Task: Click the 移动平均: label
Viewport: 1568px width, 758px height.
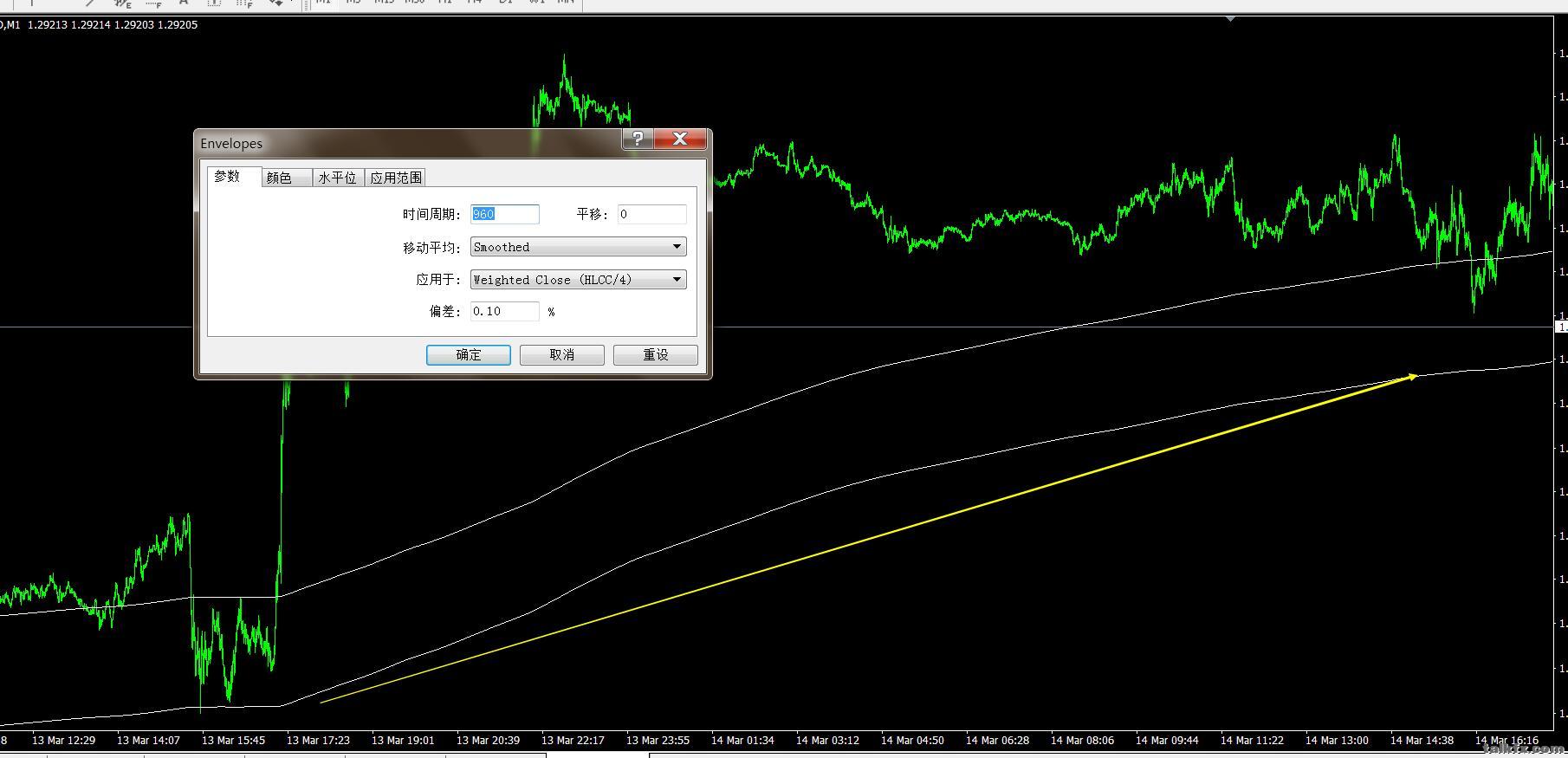Action: (431, 248)
